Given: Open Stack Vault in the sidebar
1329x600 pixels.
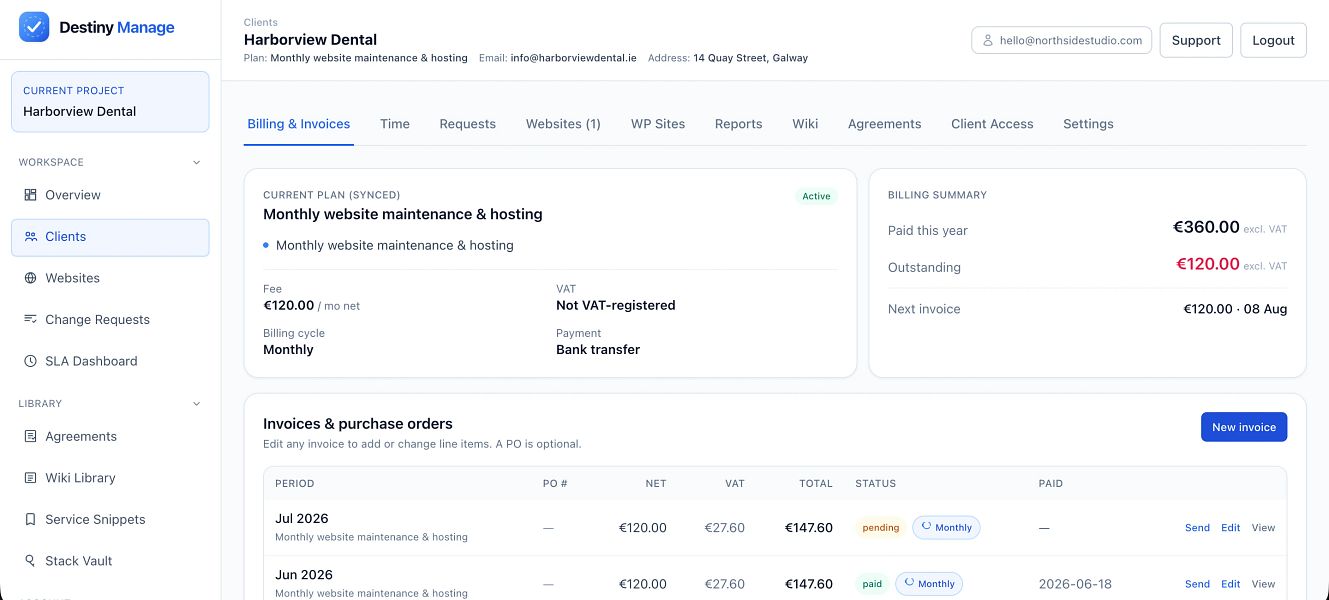Looking at the screenshot, I should [x=110, y=561].
